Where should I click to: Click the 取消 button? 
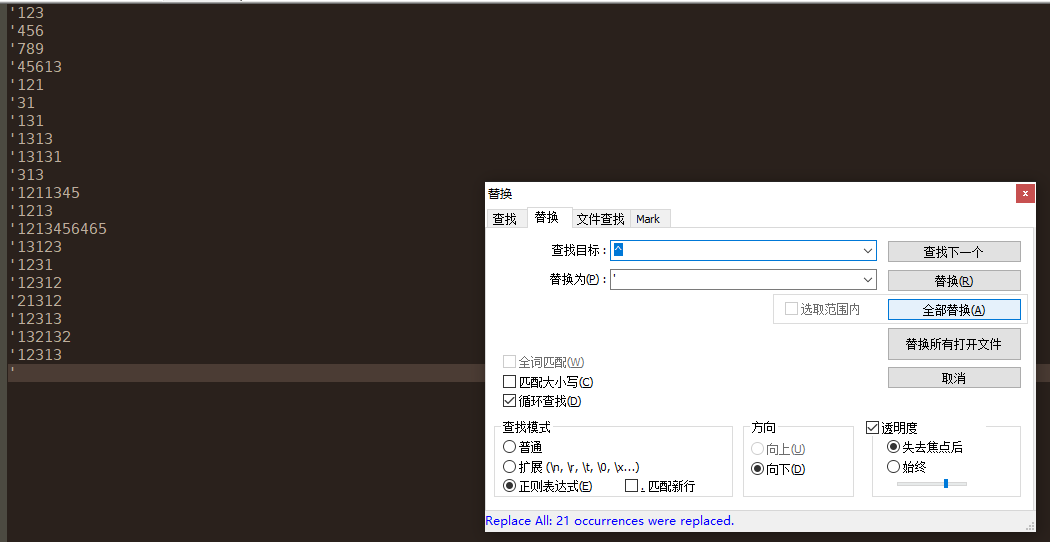tap(954, 378)
